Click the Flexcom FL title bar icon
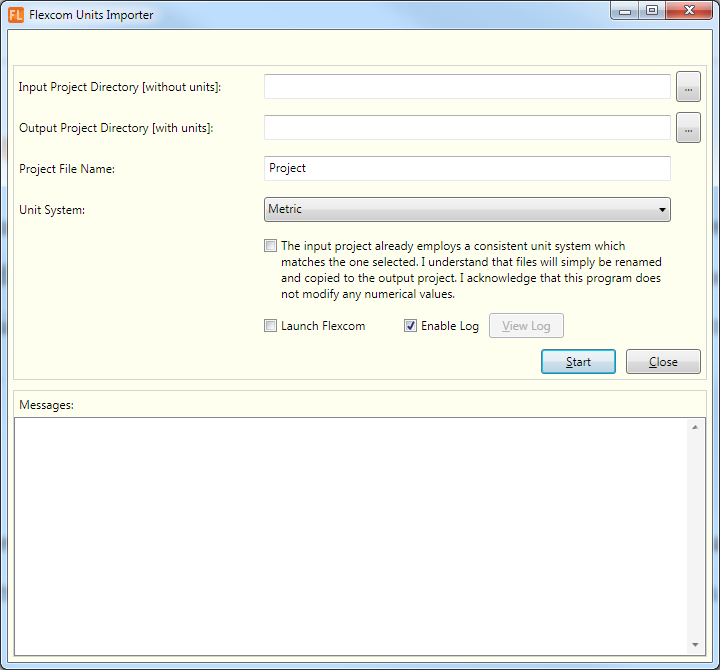The height and width of the screenshot is (670, 720). (16, 15)
